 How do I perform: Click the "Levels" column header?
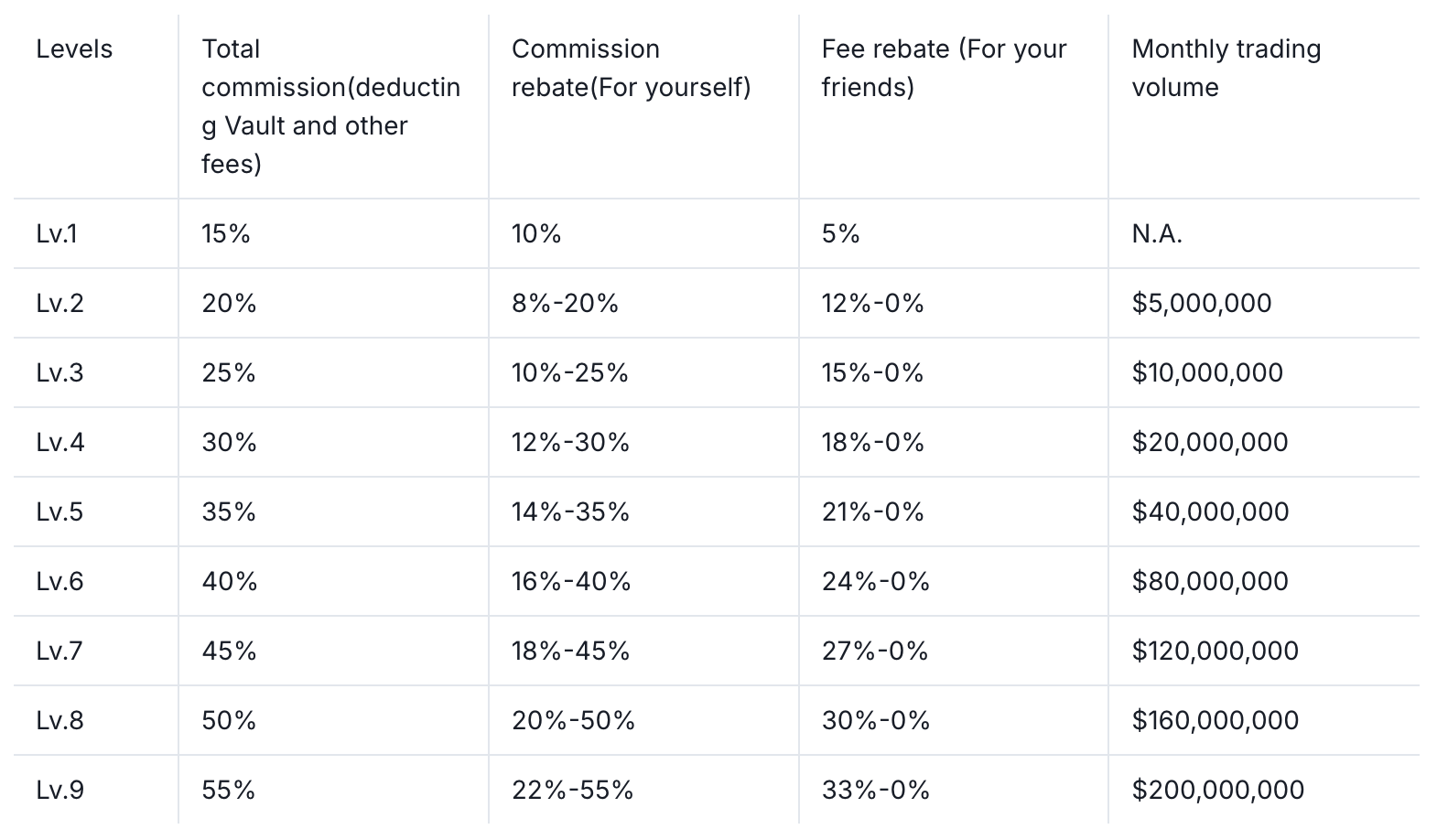74,49
